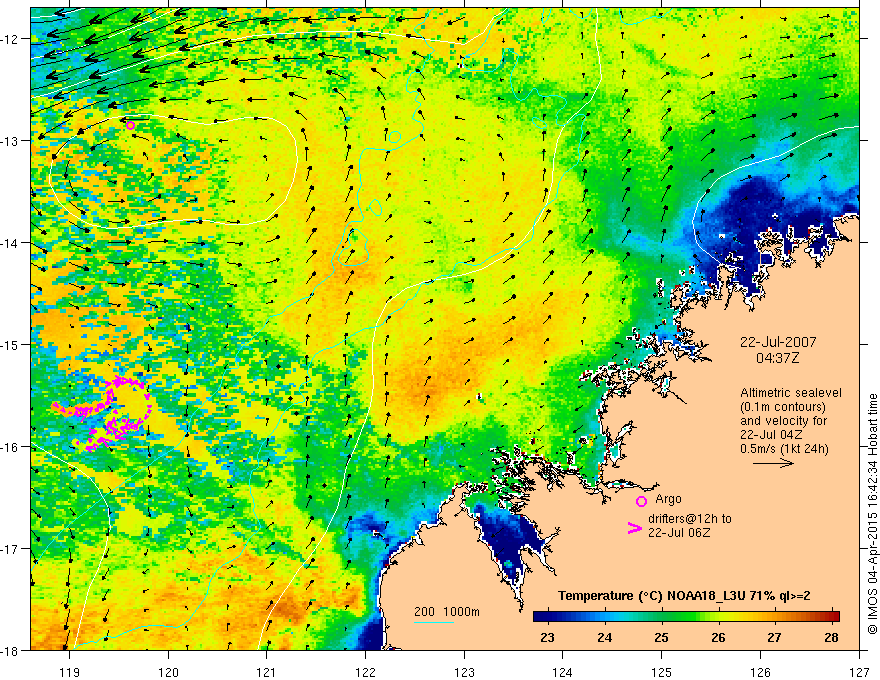
Task: Click the -14 latitude axis label
Action: click(10, 243)
